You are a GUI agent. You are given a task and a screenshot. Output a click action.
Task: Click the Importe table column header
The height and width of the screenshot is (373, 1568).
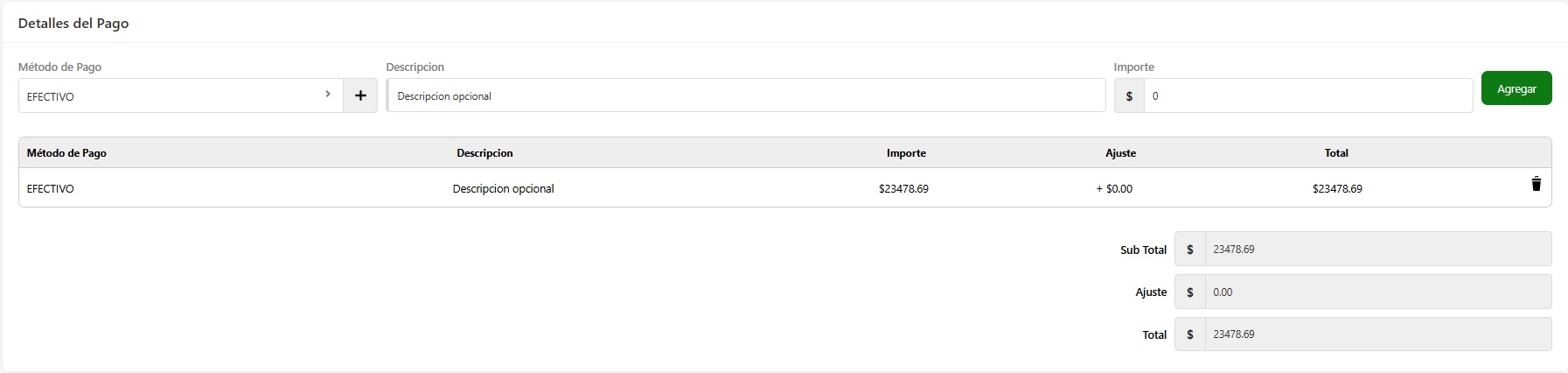[906, 153]
